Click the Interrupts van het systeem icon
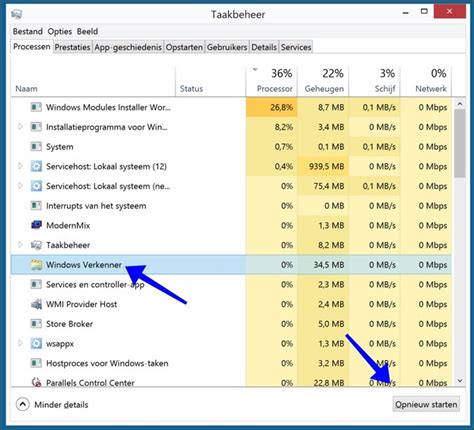The image size is (474, 430). [36, 206]
